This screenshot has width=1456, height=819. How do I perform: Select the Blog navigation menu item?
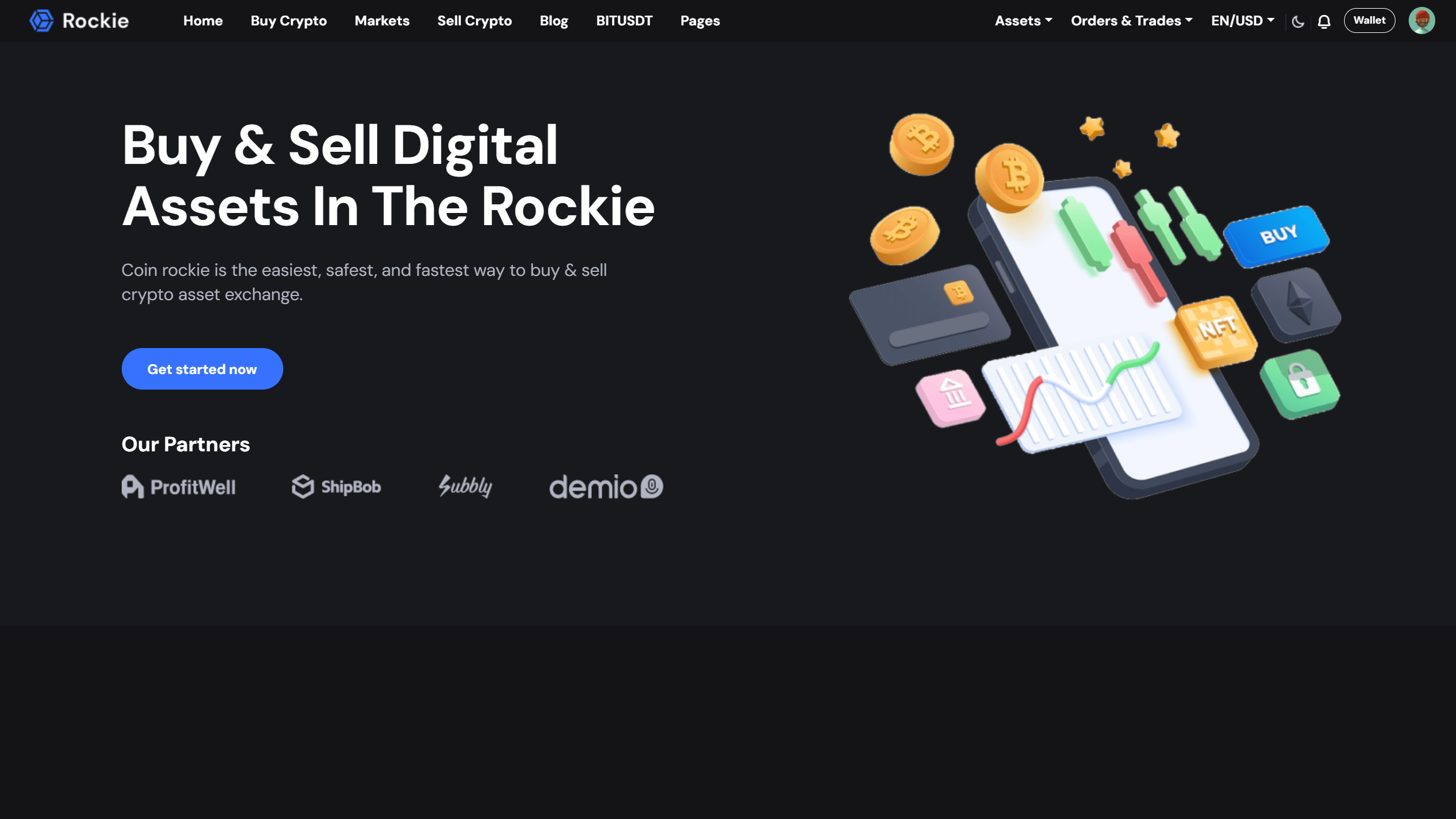click(x=553, y=20)
